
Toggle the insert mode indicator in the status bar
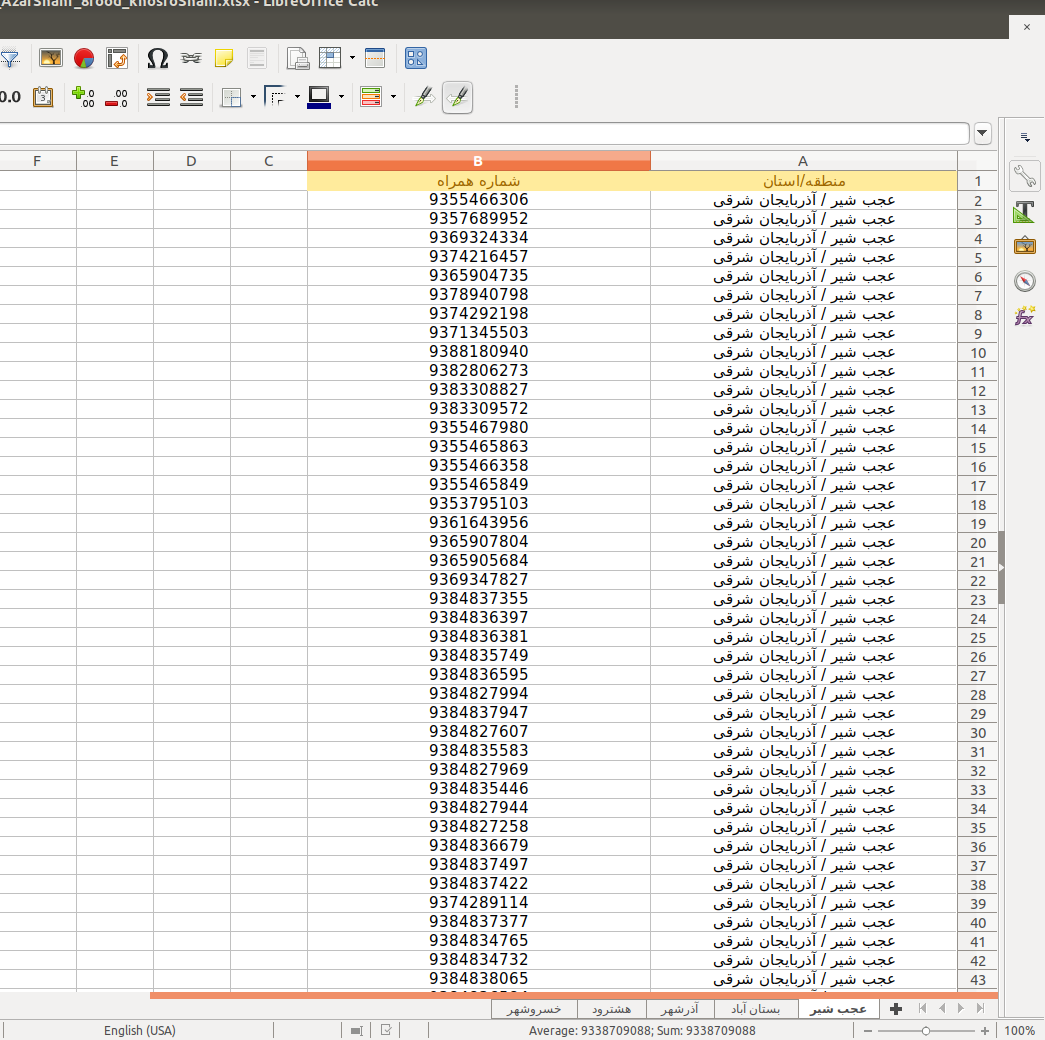[357, 1031]
